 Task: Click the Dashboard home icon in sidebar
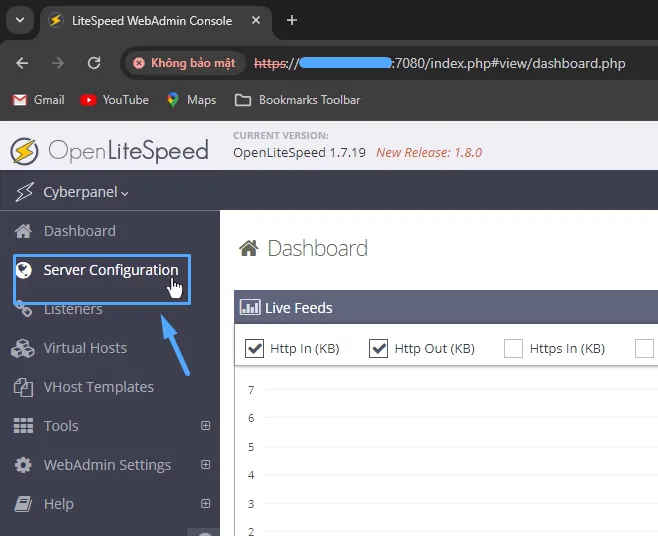tap(23, 231)
